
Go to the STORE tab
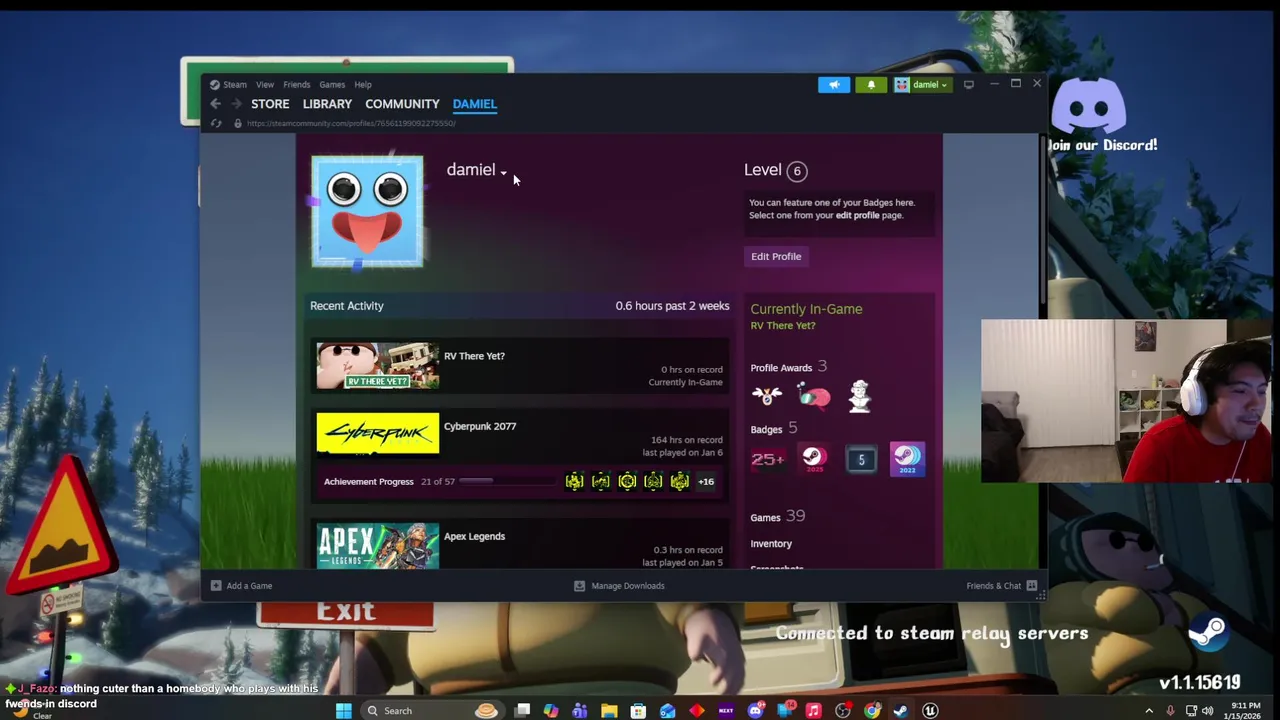[x=270, y=104]
